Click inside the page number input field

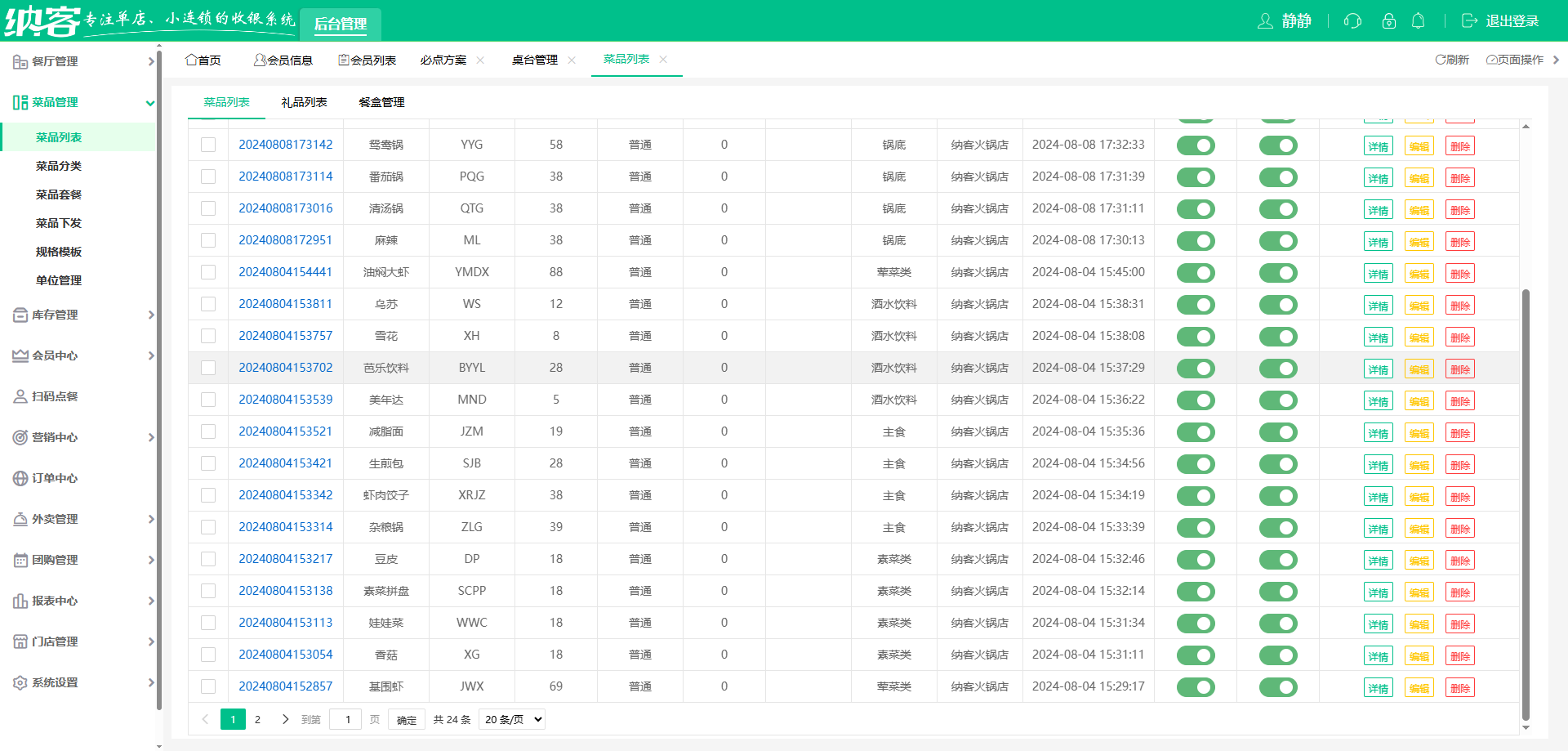click(x=345, y=719)
